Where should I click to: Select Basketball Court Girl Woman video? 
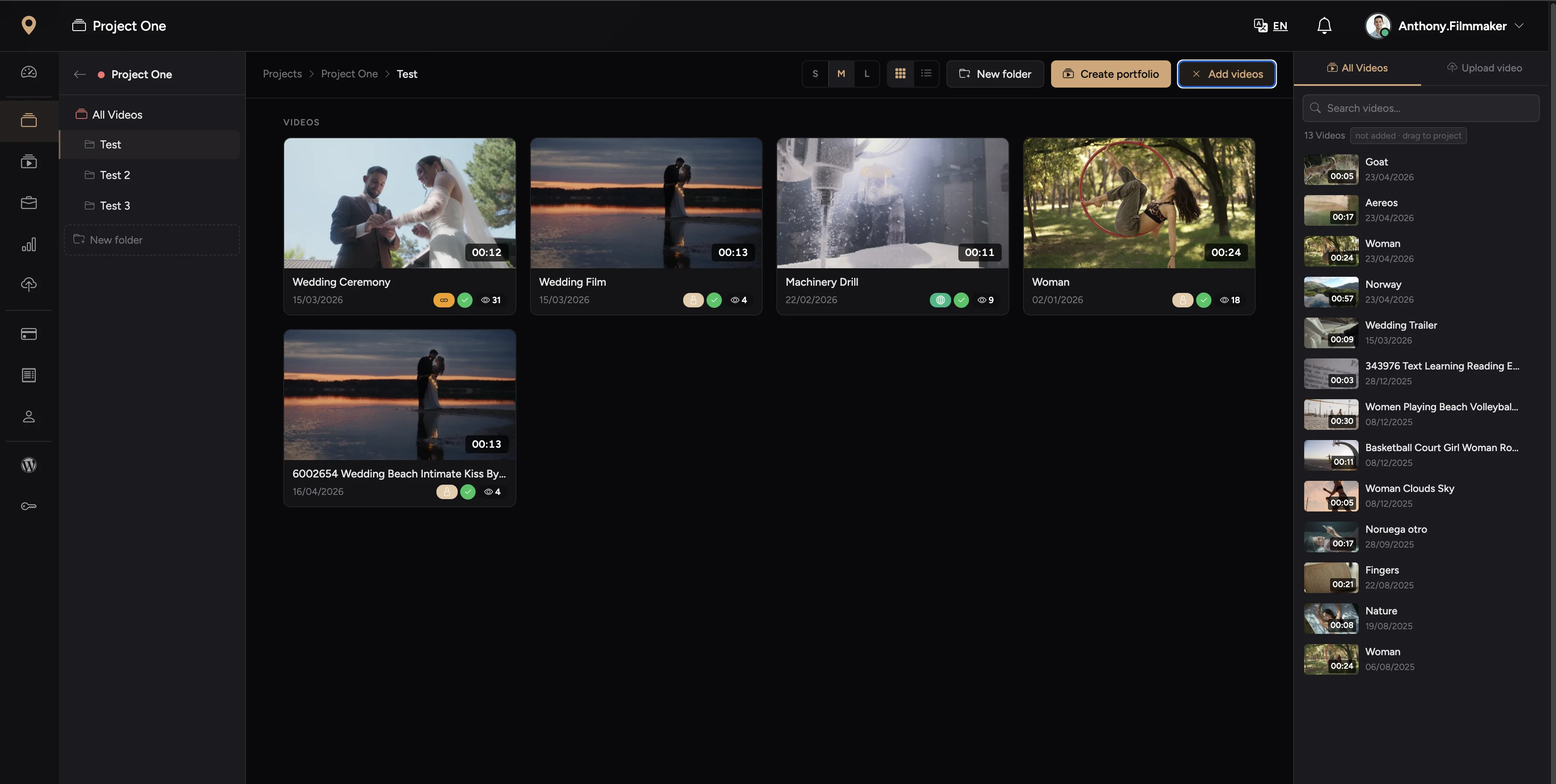[1421, 456]
